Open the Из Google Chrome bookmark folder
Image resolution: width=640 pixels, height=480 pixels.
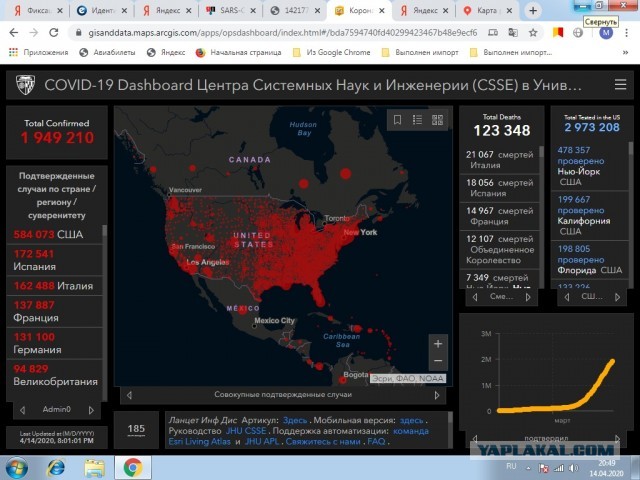pos(332,52)
